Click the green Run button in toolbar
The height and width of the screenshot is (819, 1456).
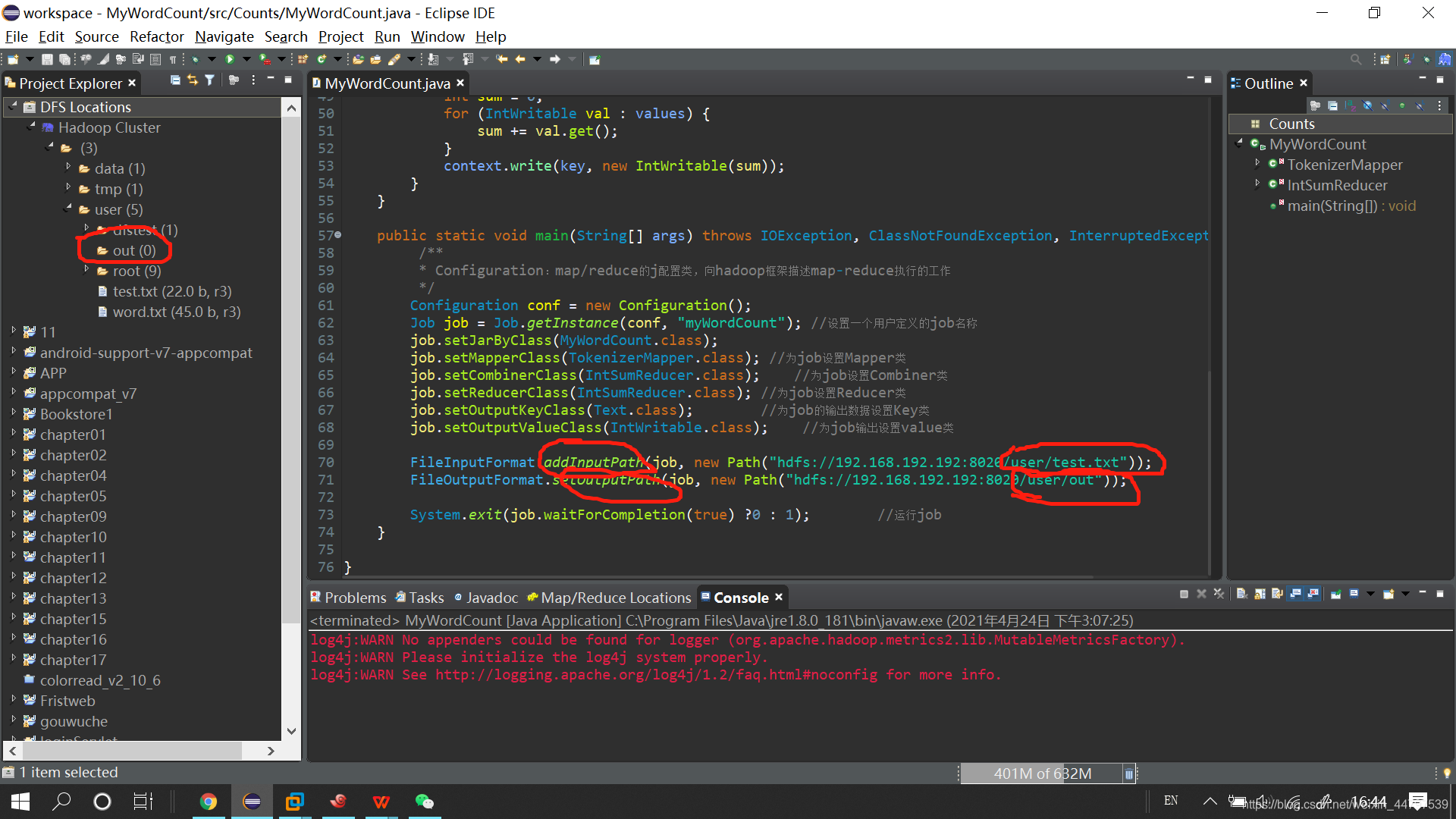pos(229,59)
